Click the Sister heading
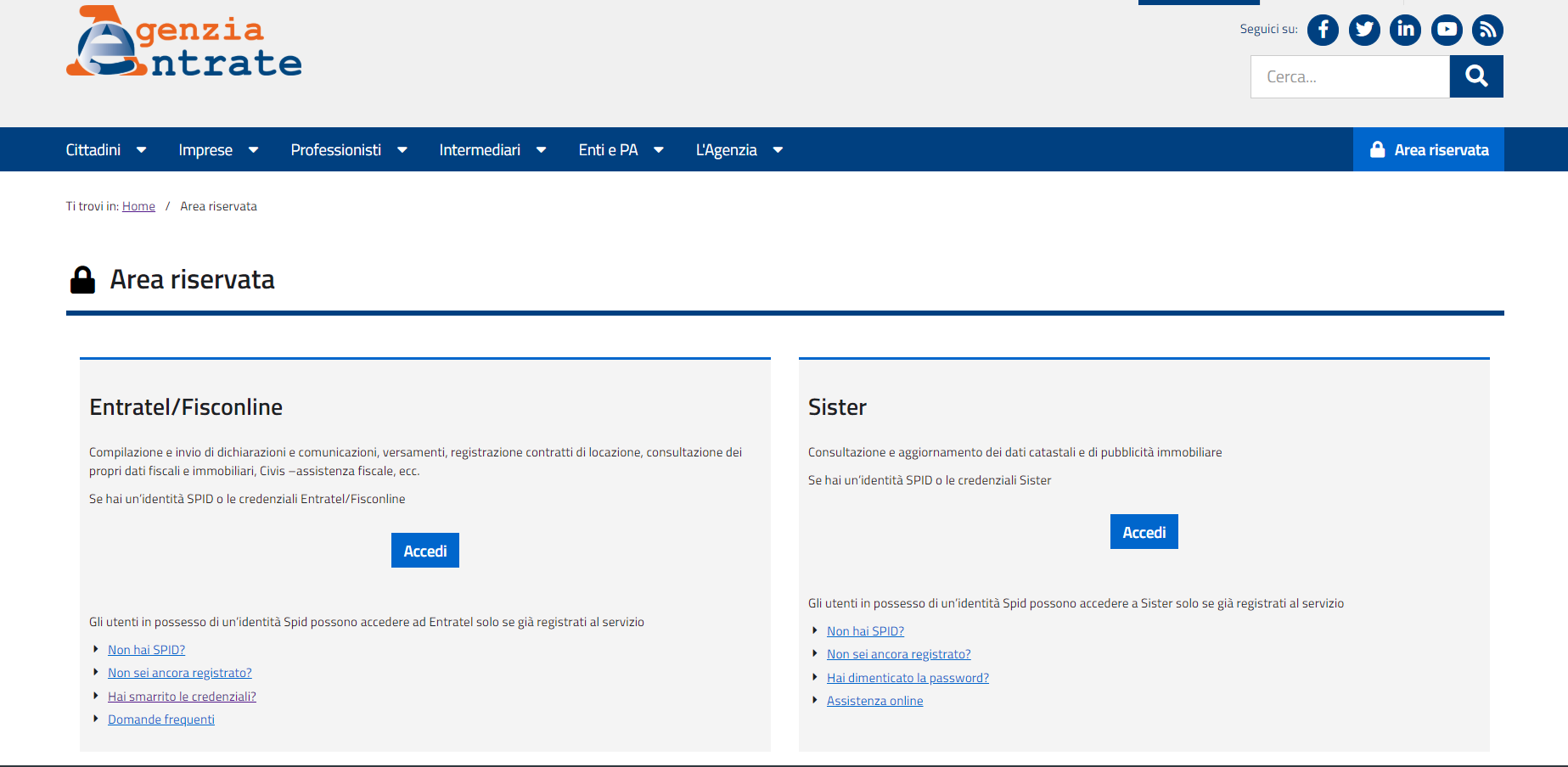Image resolution: width=1568 pixels, height=767 pixels. coord(837,407)
